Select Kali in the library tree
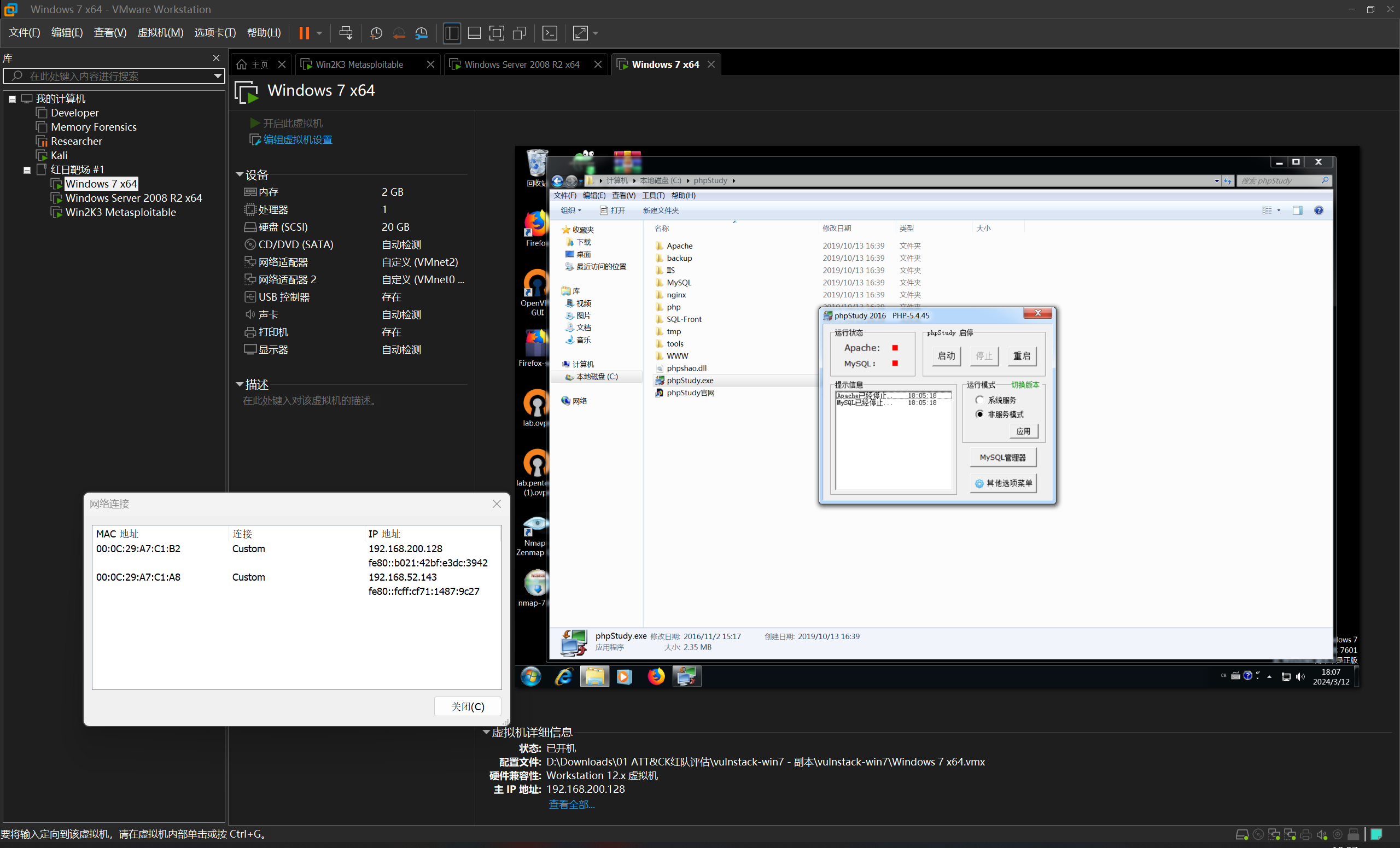 pyautogui.click(x=59, y=156)
